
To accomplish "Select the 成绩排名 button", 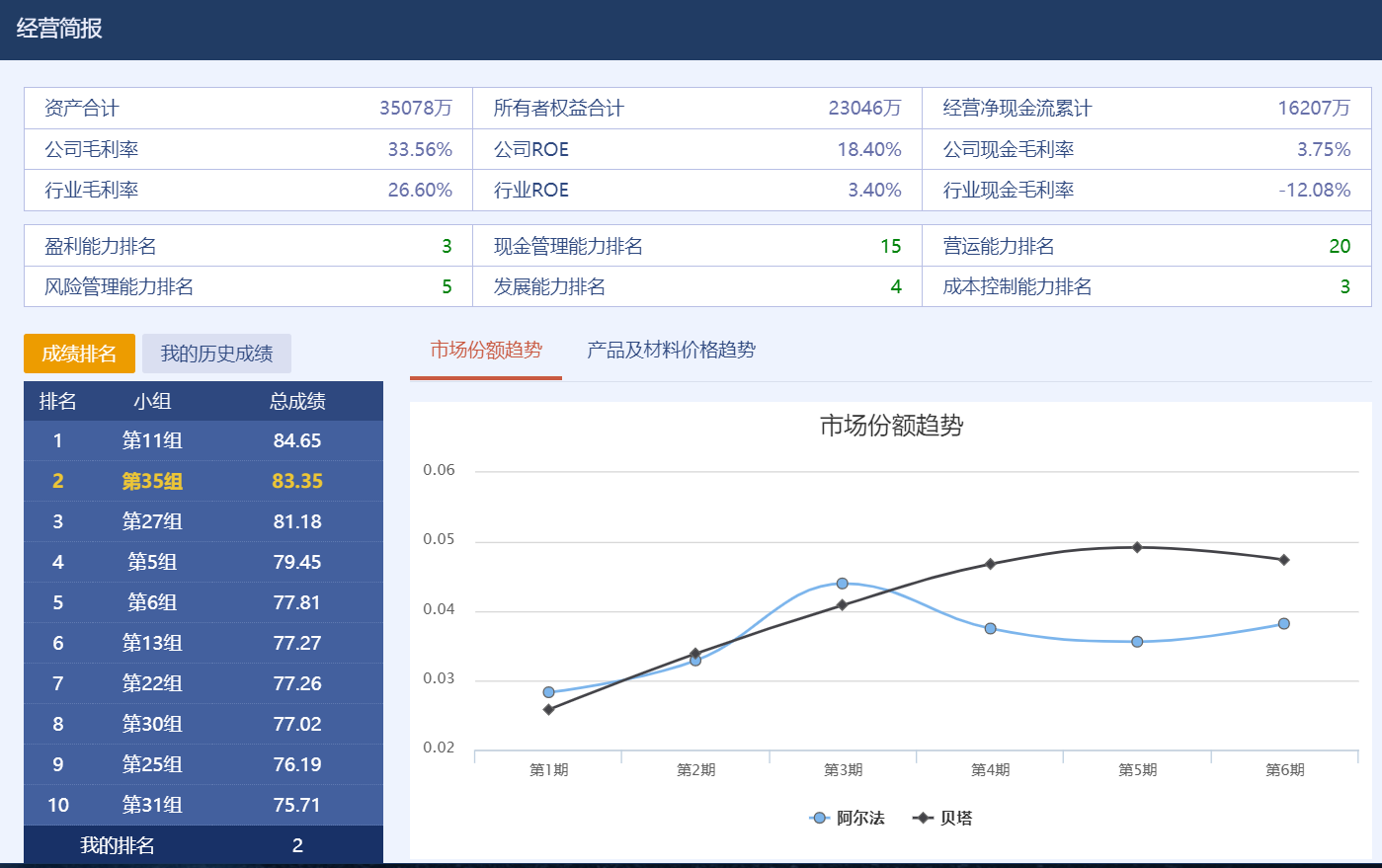I will tap(79, 354).
